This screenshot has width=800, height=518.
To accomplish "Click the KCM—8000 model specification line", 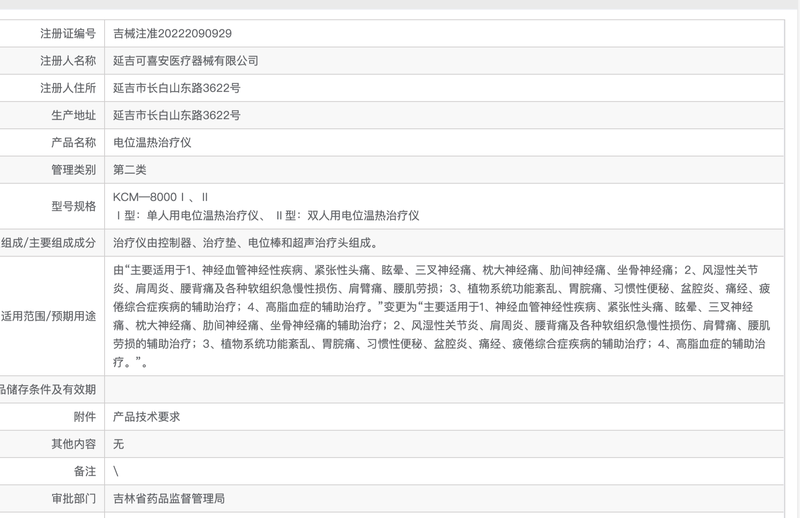I will pyautogui.click(x=160, y=197).
